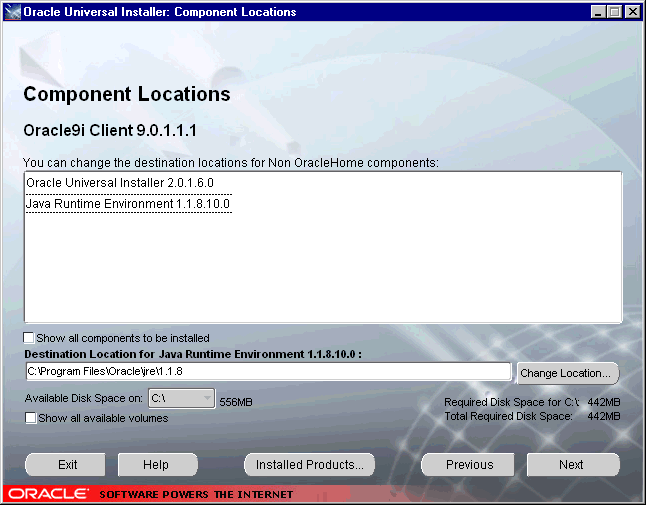The image size is (646, 505).
Task: Click the Required Disk Space for C:\ label
Action: coord(512,402)
